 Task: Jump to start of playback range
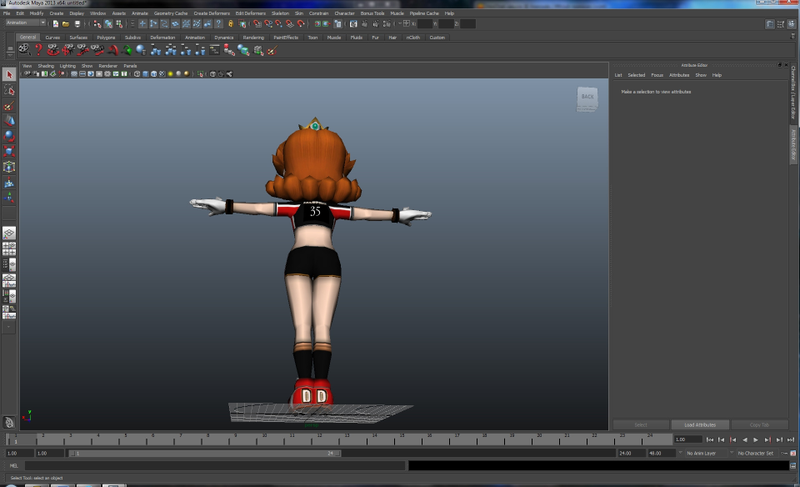pos(710,440)
